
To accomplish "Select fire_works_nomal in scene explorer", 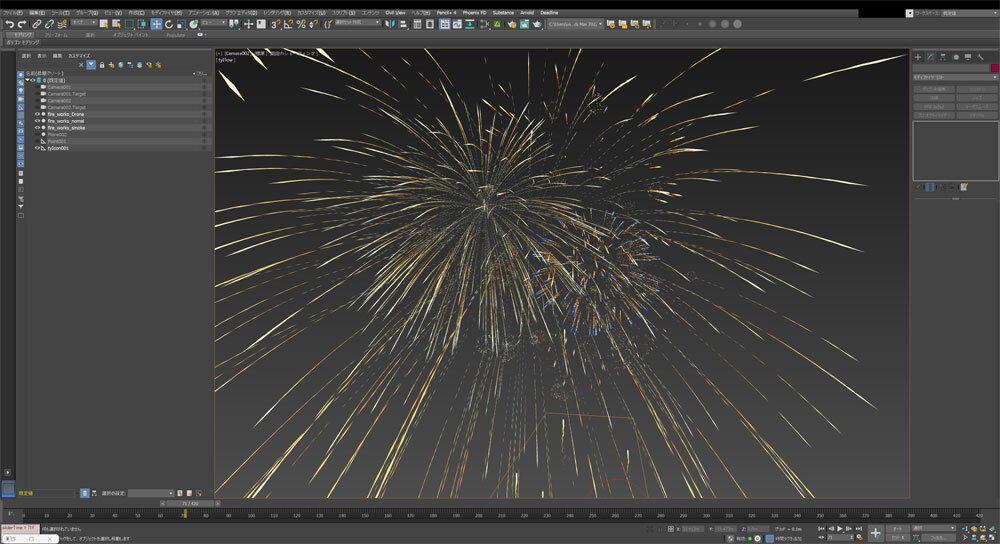I will point(66,121).
